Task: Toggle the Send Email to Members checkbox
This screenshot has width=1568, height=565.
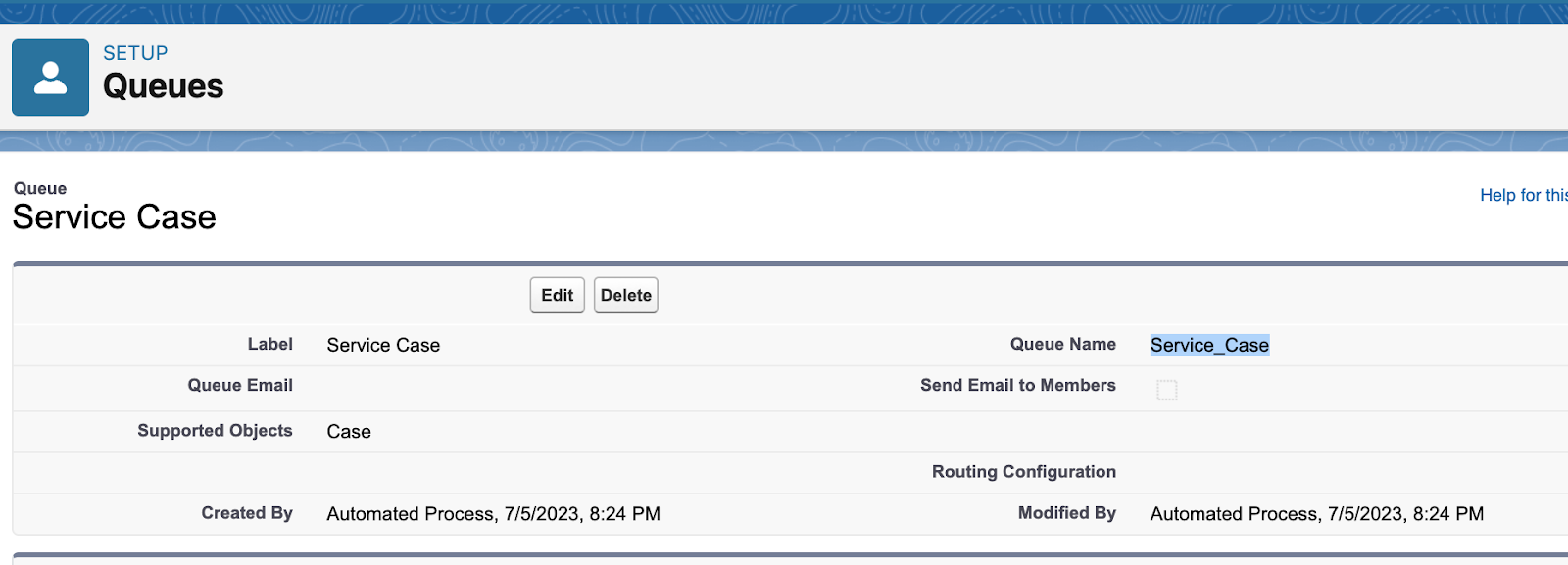Action: (1166, 390)
